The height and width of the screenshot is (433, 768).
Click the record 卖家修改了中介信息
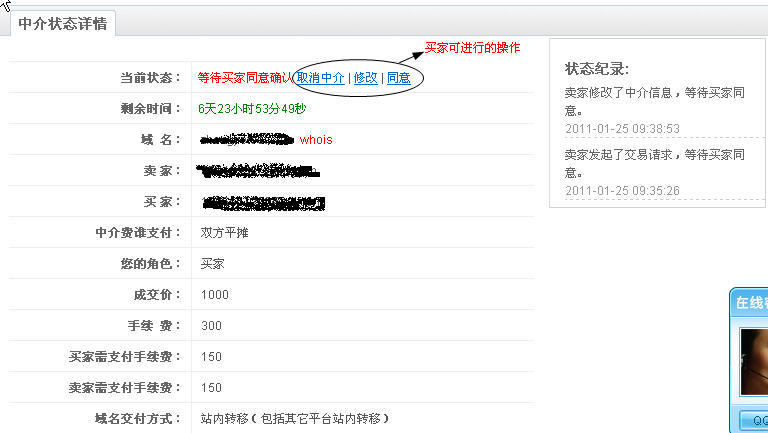click(x=655, y=101)
